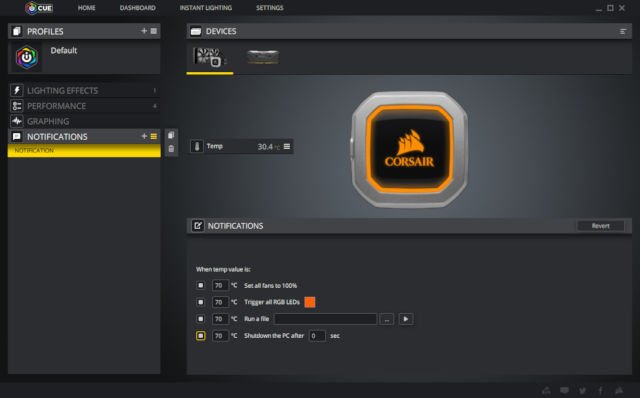Expand the Performance section
Viewport: 640px width, 398px height.
tap(84, 106)
